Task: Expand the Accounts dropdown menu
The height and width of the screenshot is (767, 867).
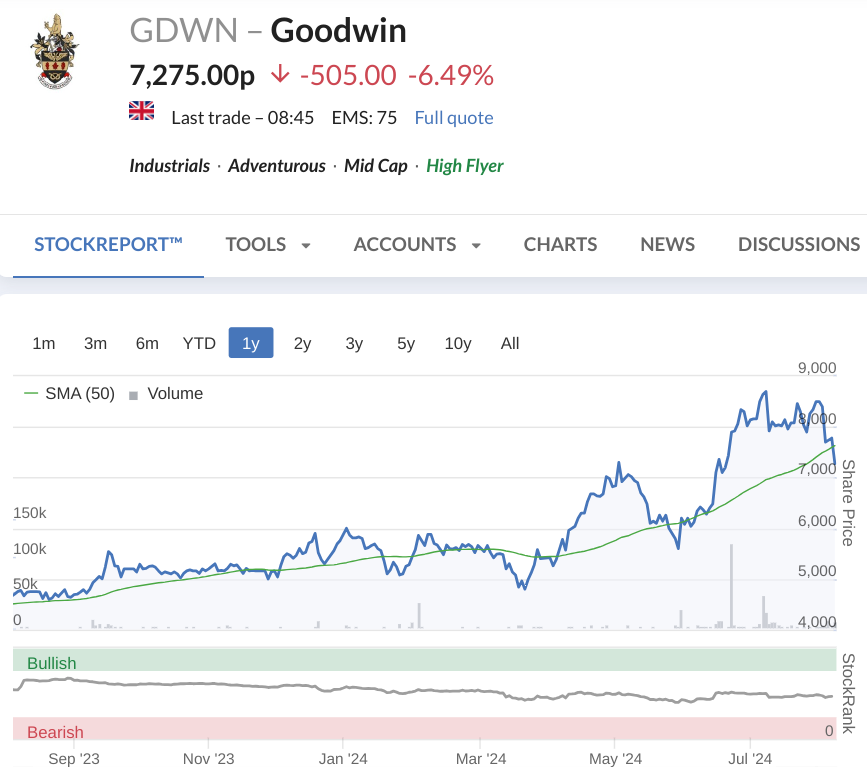Action: [x=417, y=244]
